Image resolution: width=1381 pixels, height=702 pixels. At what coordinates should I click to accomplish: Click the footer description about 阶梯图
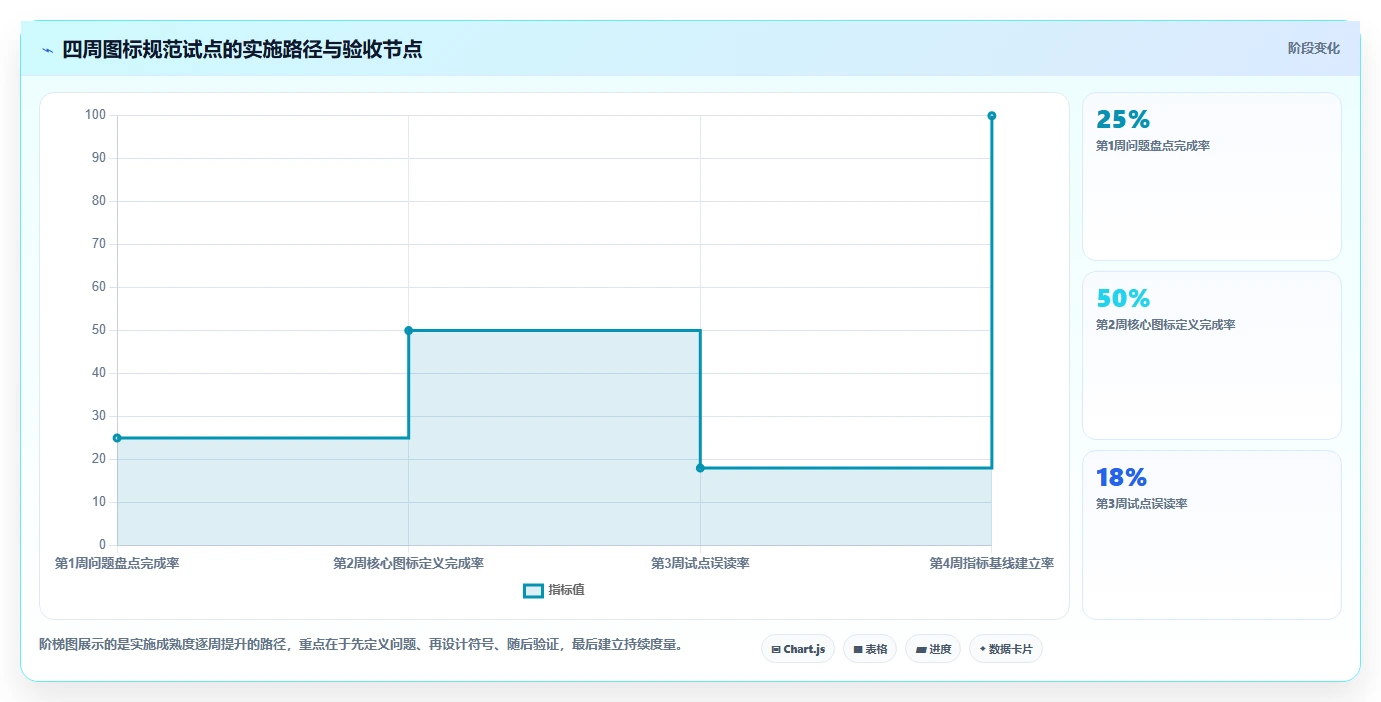(x=363, y=644)
